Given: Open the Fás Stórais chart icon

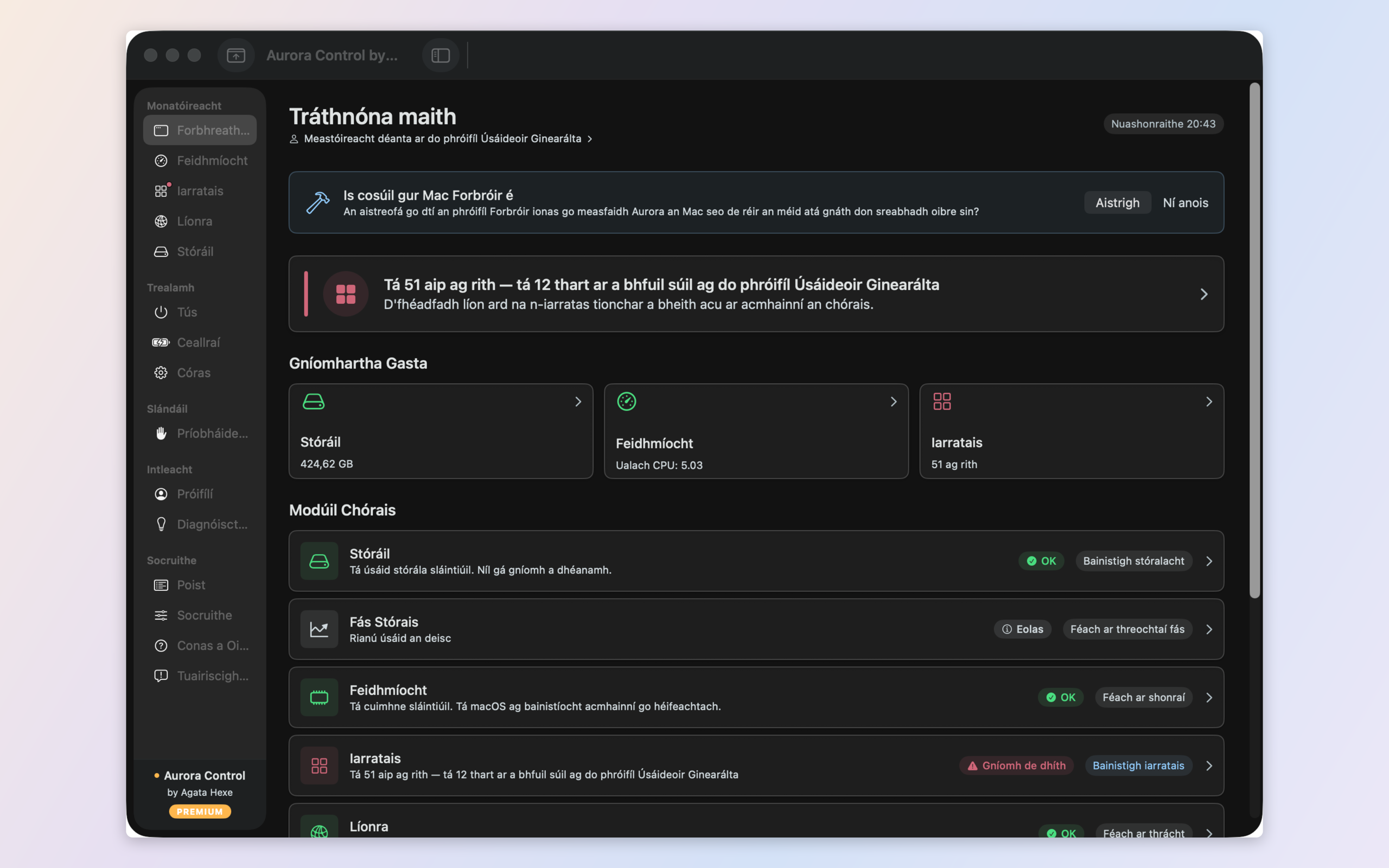Looking at the screenshot, I should (x=319, y=629).
